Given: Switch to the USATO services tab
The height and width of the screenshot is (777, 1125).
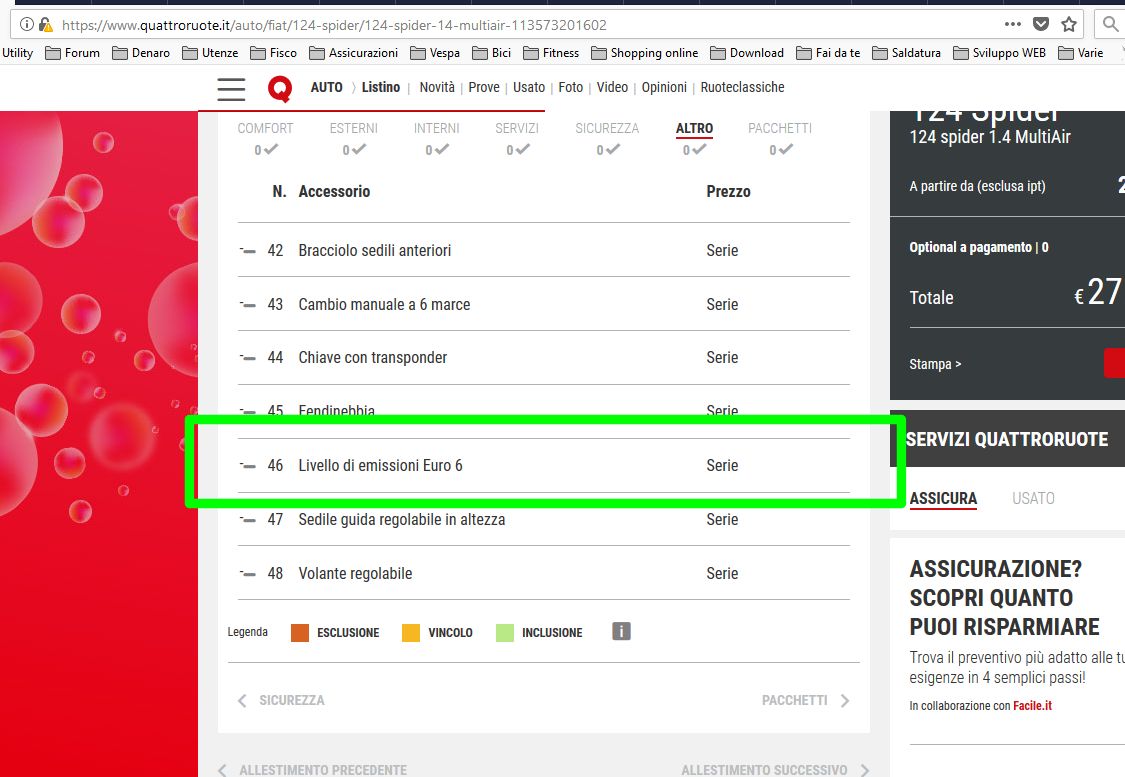Looking at the screenshot, I should point(1033,498).
